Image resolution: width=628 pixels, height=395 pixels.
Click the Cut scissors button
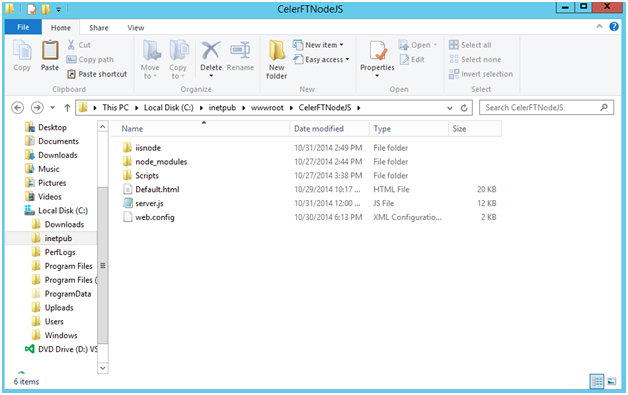(x=79, y=45)
